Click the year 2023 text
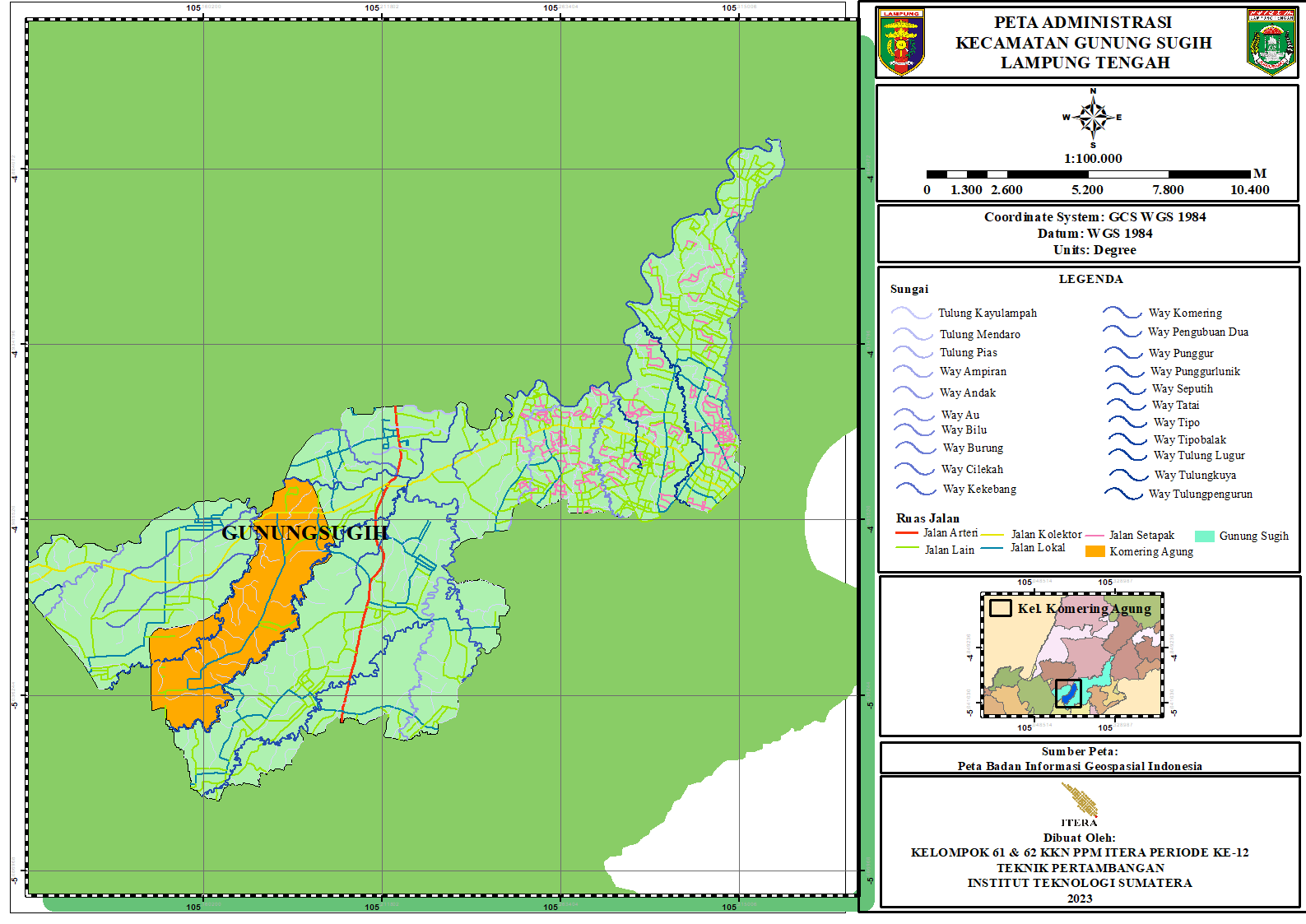Viewport: 1306px width, 924px height. pos(1080,898)
